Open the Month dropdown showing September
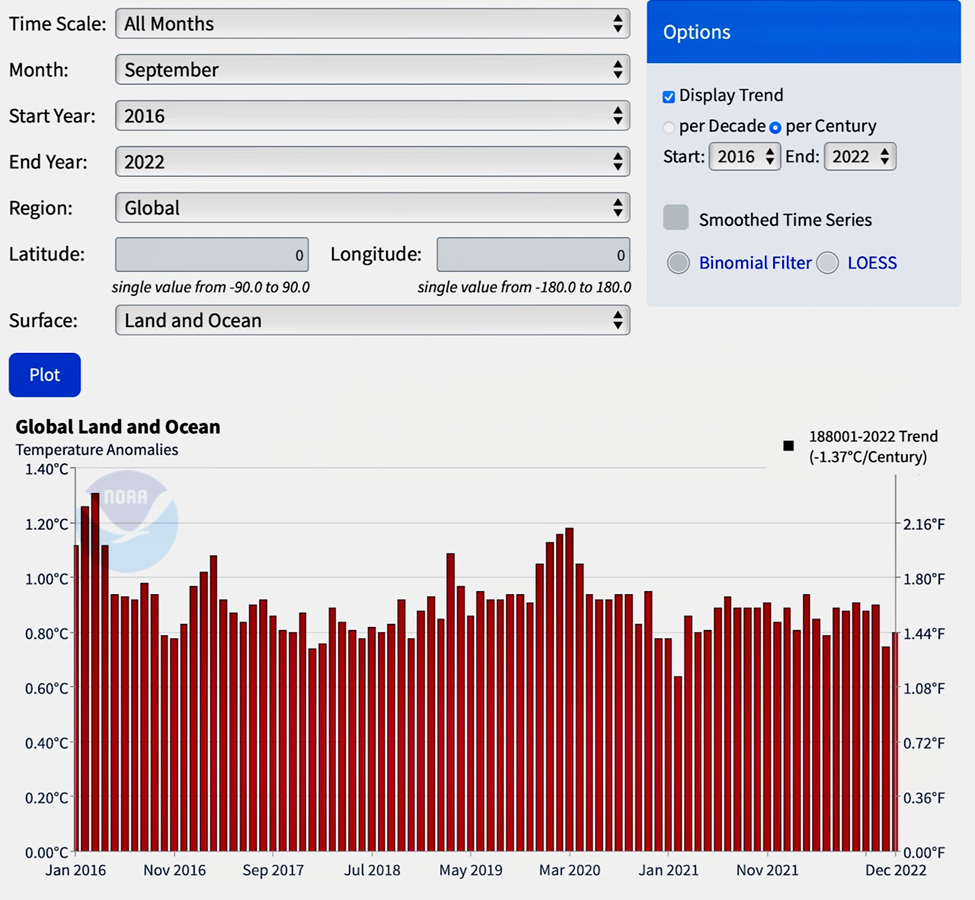The height and width of the screenshot is (900, 975). (372, 70)
